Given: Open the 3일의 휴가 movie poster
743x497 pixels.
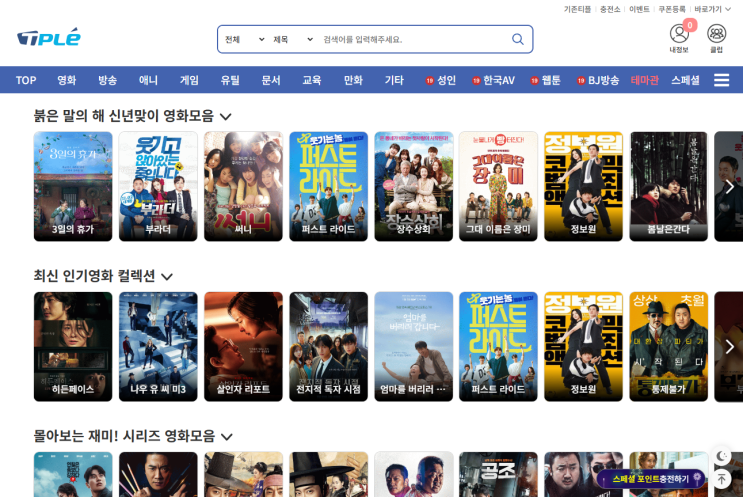Looking at the screenshot, I should pyautogui.click(x=73, y=187).
